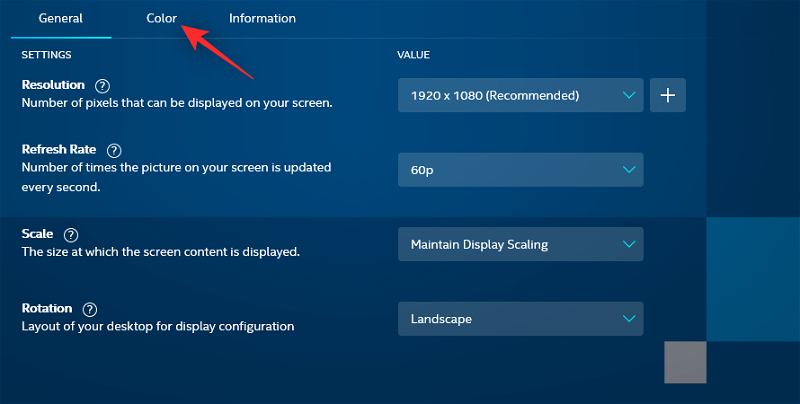Screen dimensions: 800x404
Task: Click the question mark beside Scale
Action: [x=71, y=234]
